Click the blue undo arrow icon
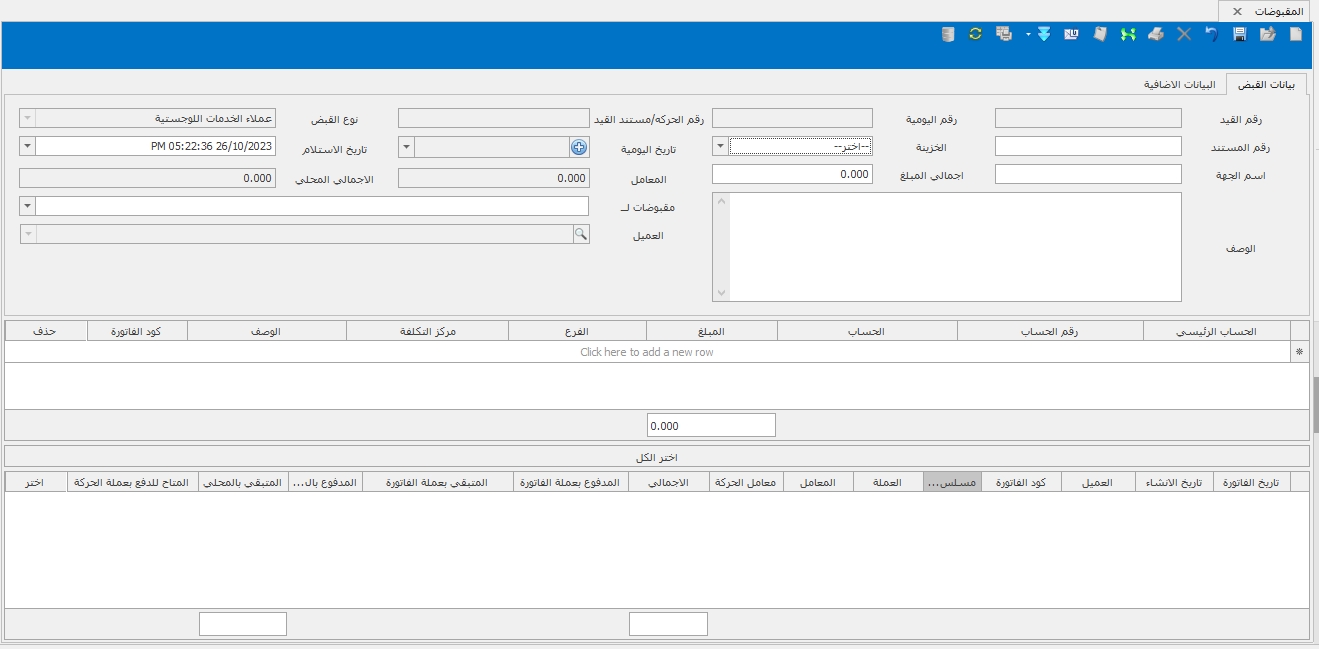Viewport: 1319px width, 649px height. 1212,34
